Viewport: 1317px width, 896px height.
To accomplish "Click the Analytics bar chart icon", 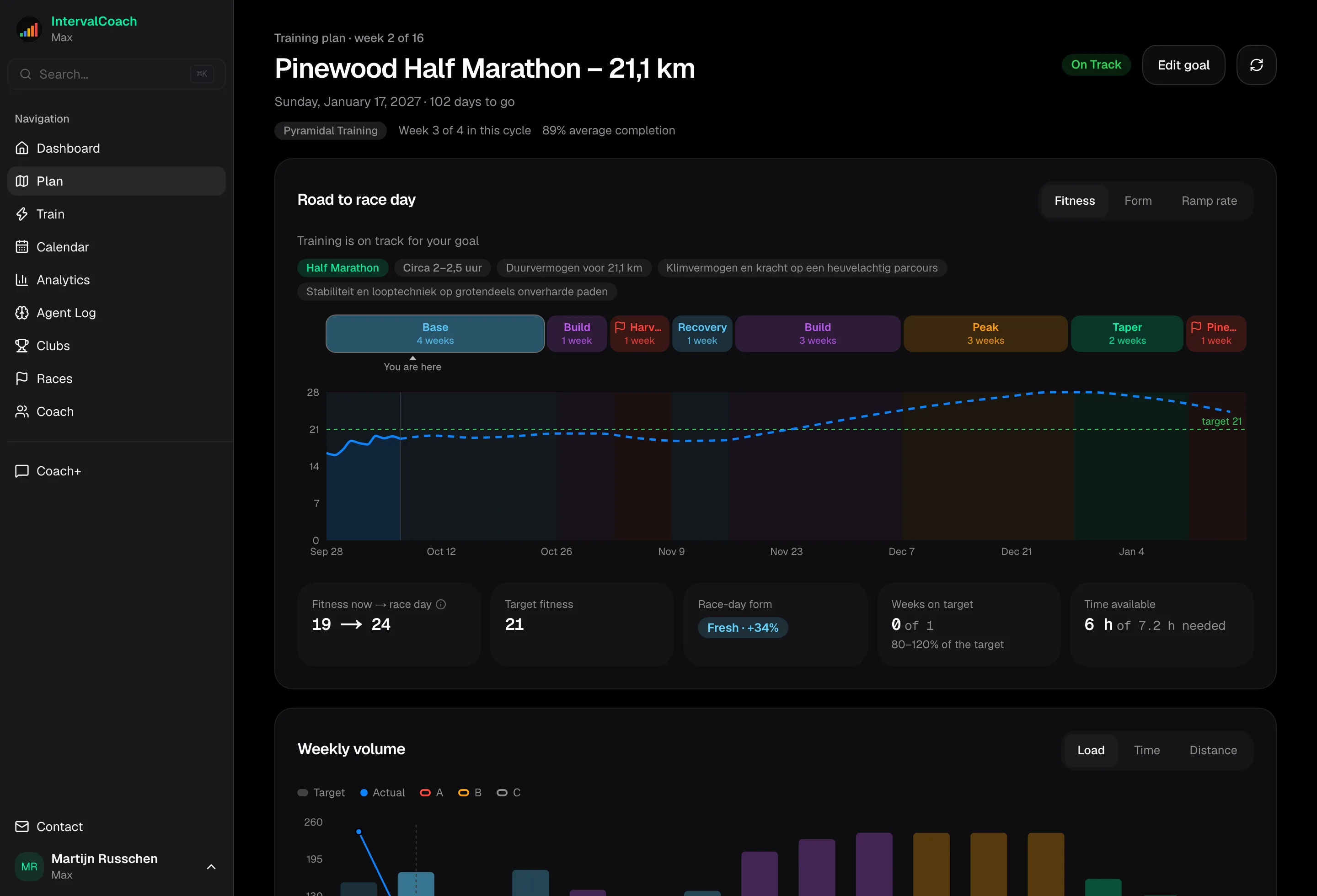I will [x=22, y=280].
